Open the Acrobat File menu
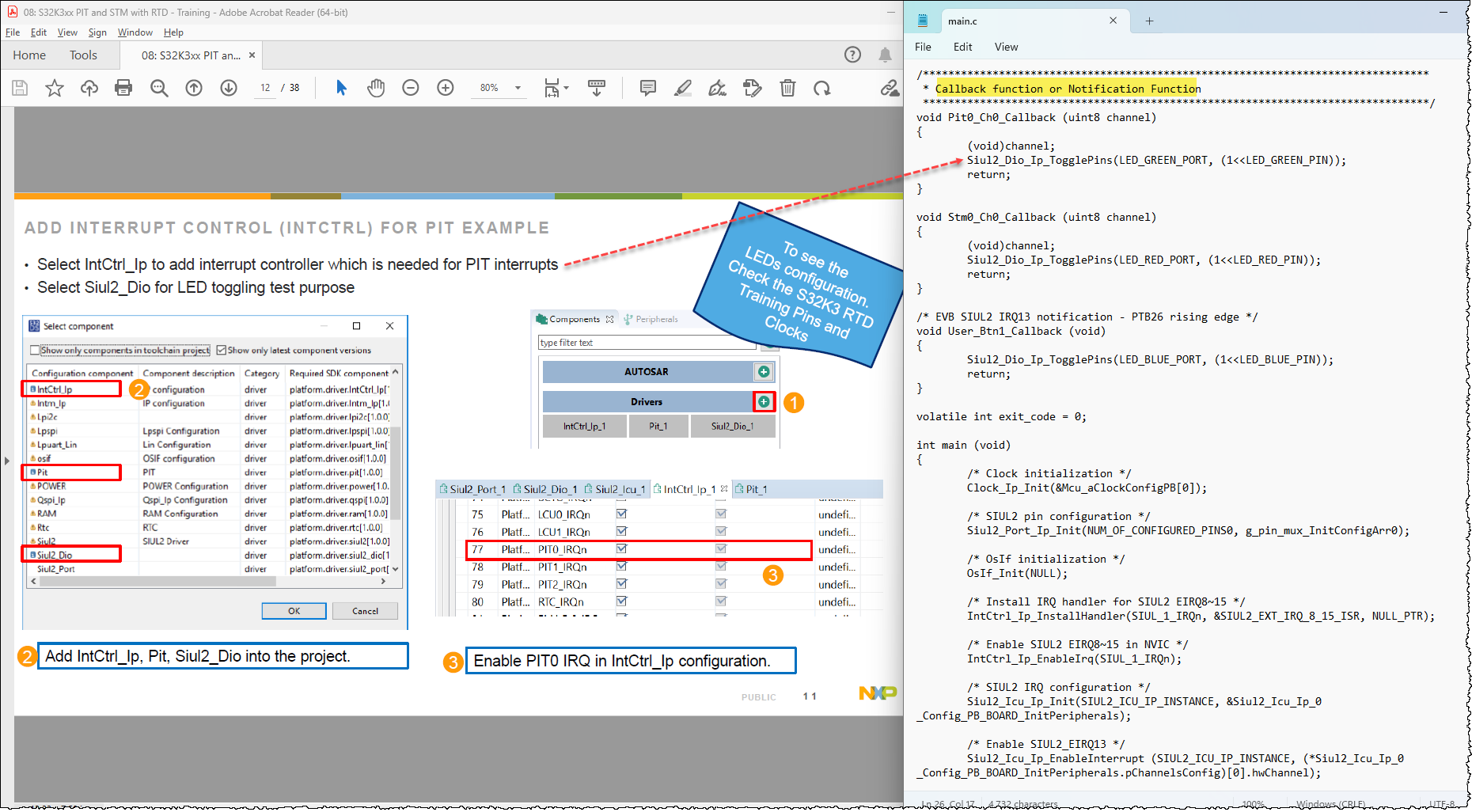Viewport: 1472px width, 812px height. click(13, 32)
